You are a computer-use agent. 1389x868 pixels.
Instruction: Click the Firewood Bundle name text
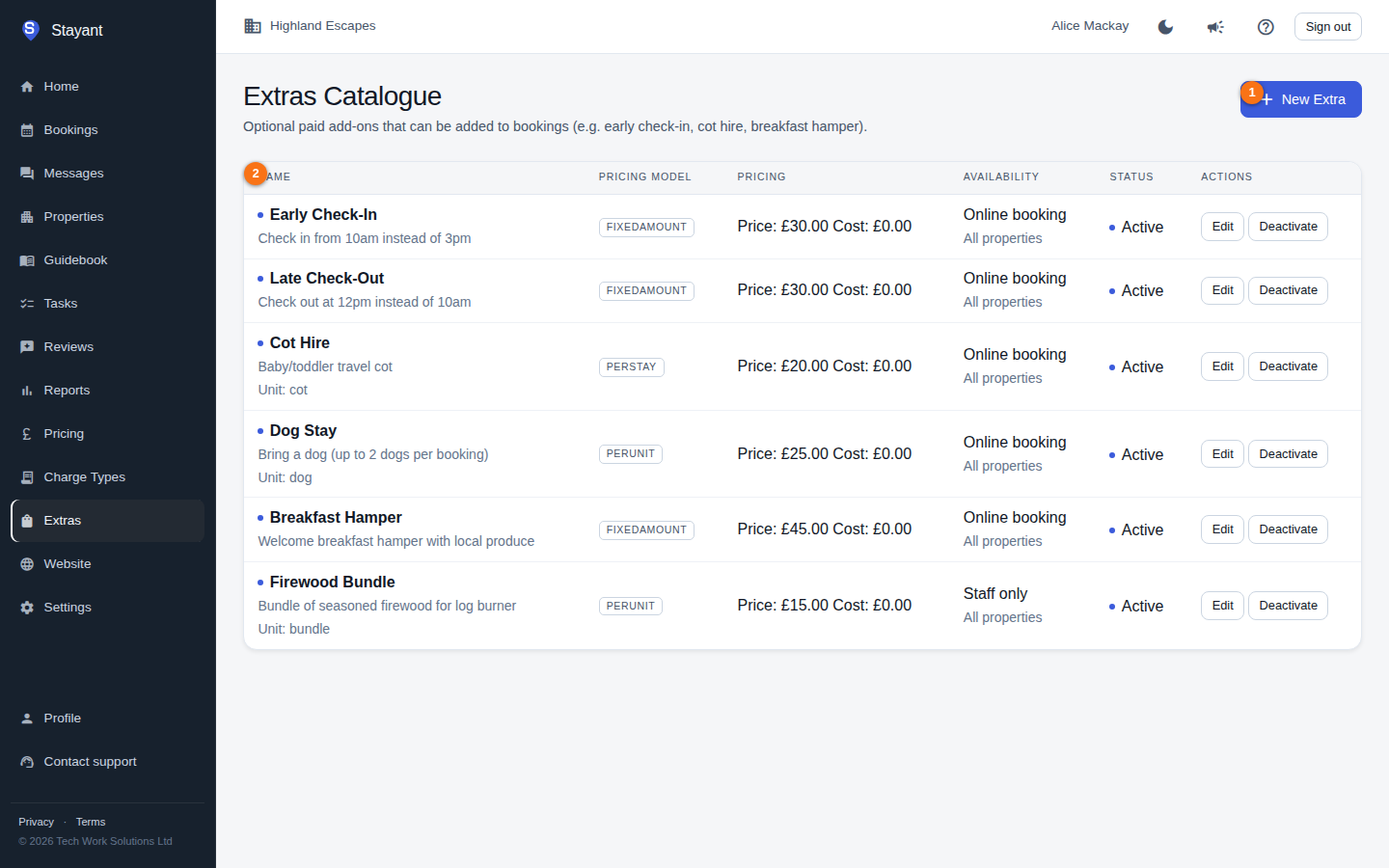[332, 582]
